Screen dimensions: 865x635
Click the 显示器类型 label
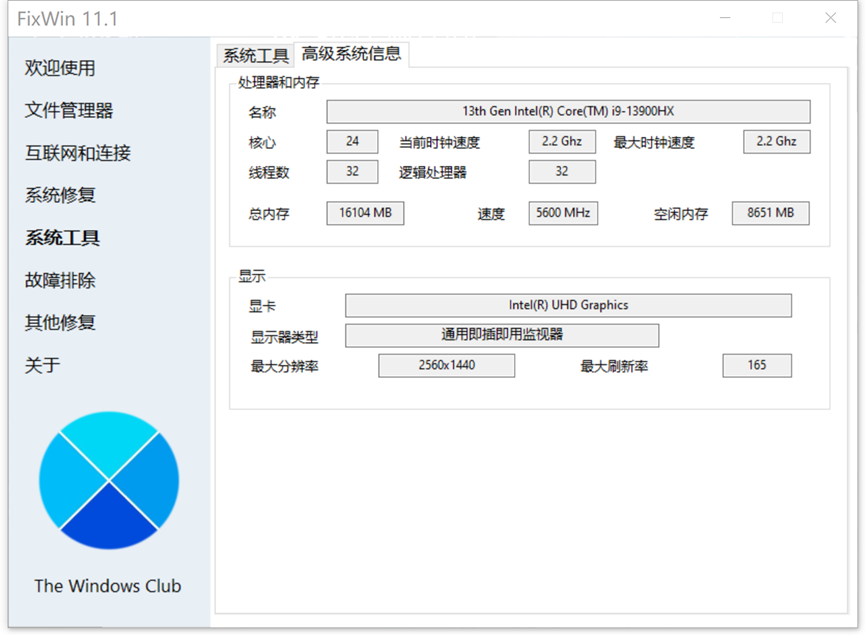pyautogui.click(x=284, y=337)
